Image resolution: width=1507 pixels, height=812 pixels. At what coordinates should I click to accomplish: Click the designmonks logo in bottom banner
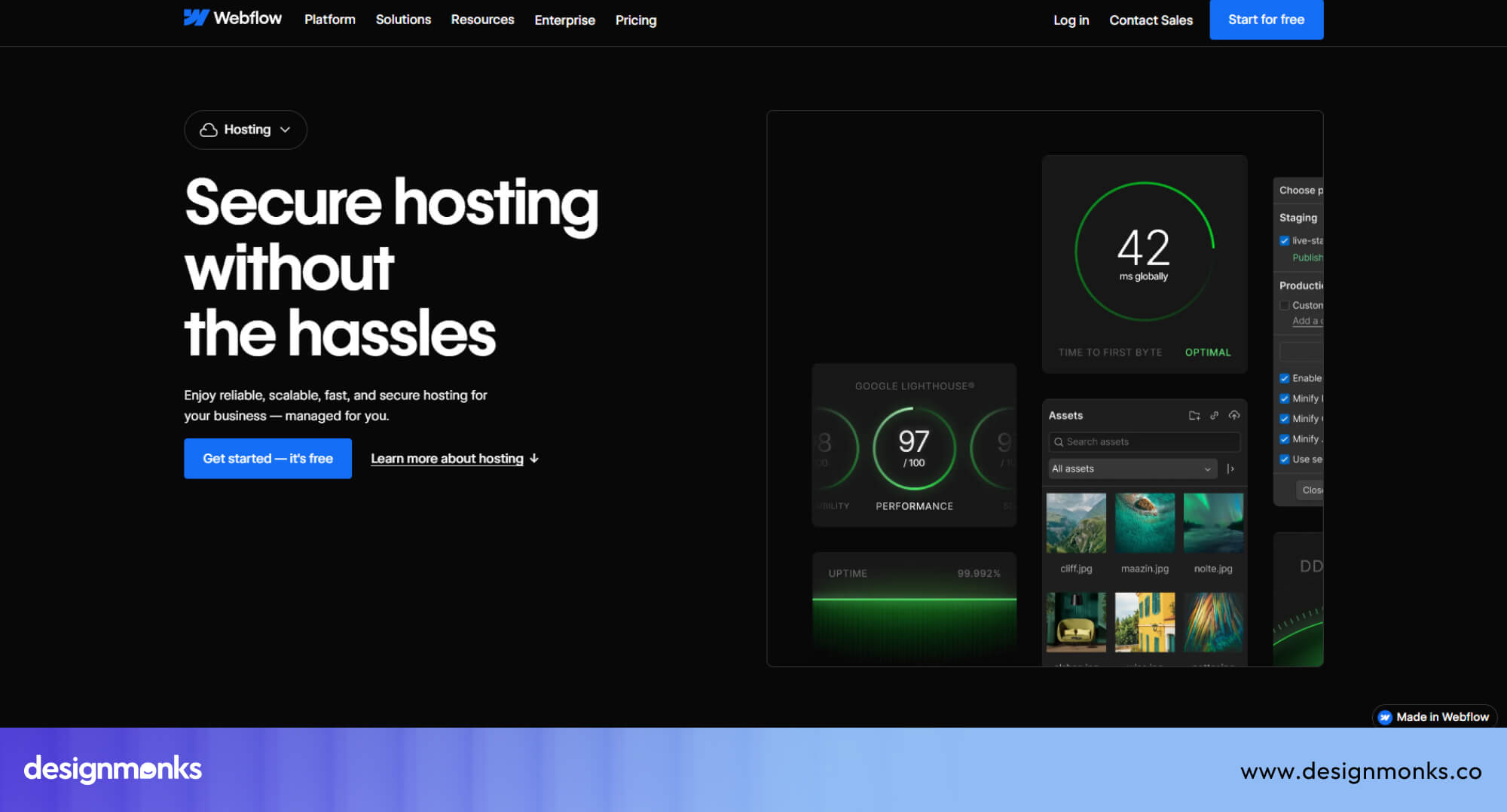pyautogui.click(x=113, y=768)
